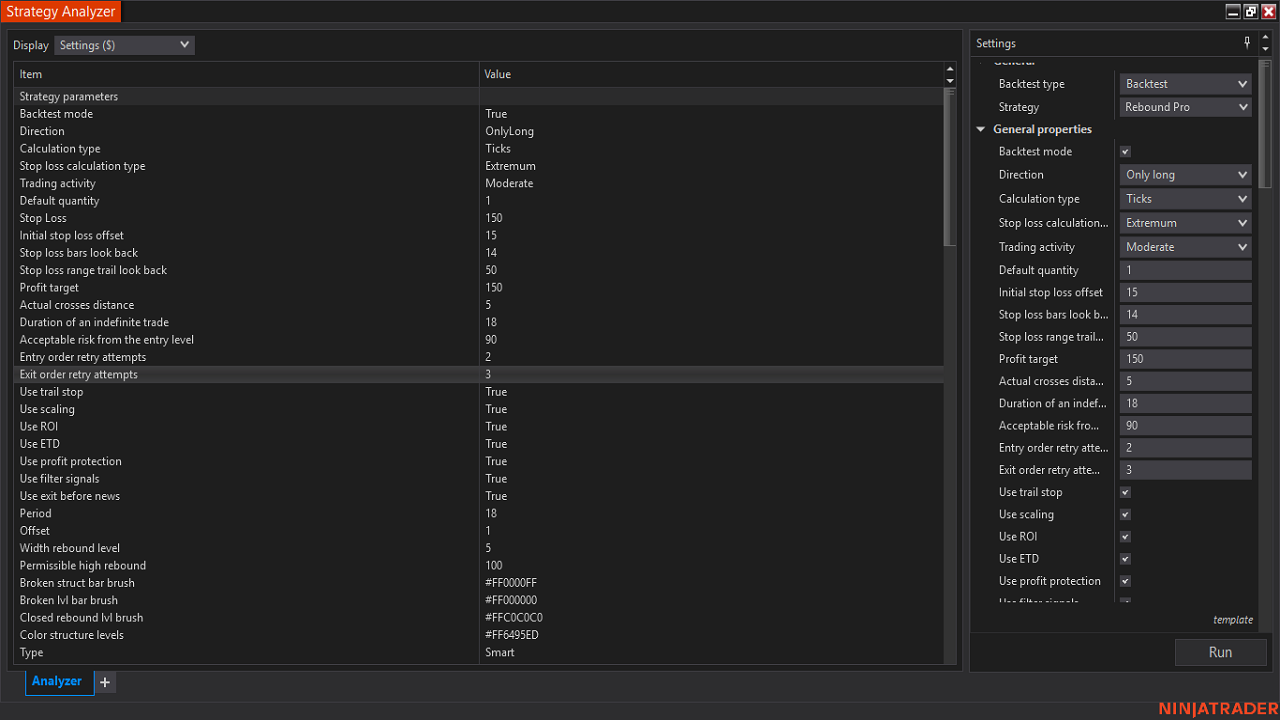Choose a strategy from Rebound Pro dropdown
Image resolution: width=1280 pixels, height=720 pixels.
click(1185, 107)
